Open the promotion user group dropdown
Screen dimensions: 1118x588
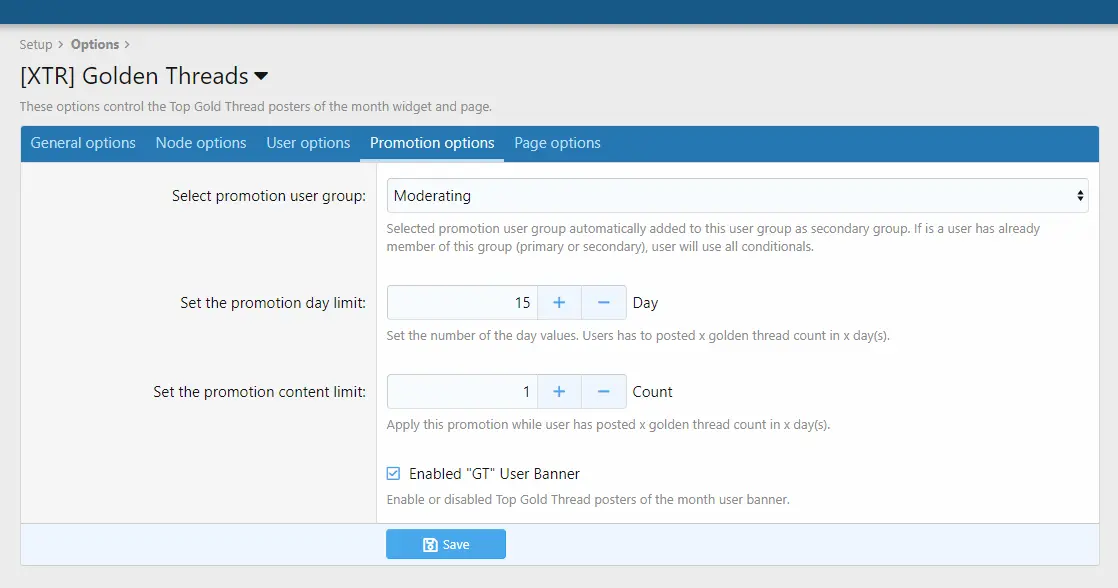[737, 195]
